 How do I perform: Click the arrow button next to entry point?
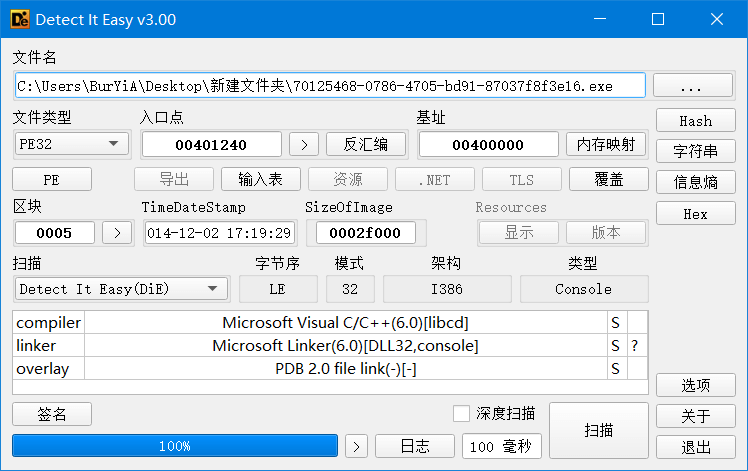point(304,145)
